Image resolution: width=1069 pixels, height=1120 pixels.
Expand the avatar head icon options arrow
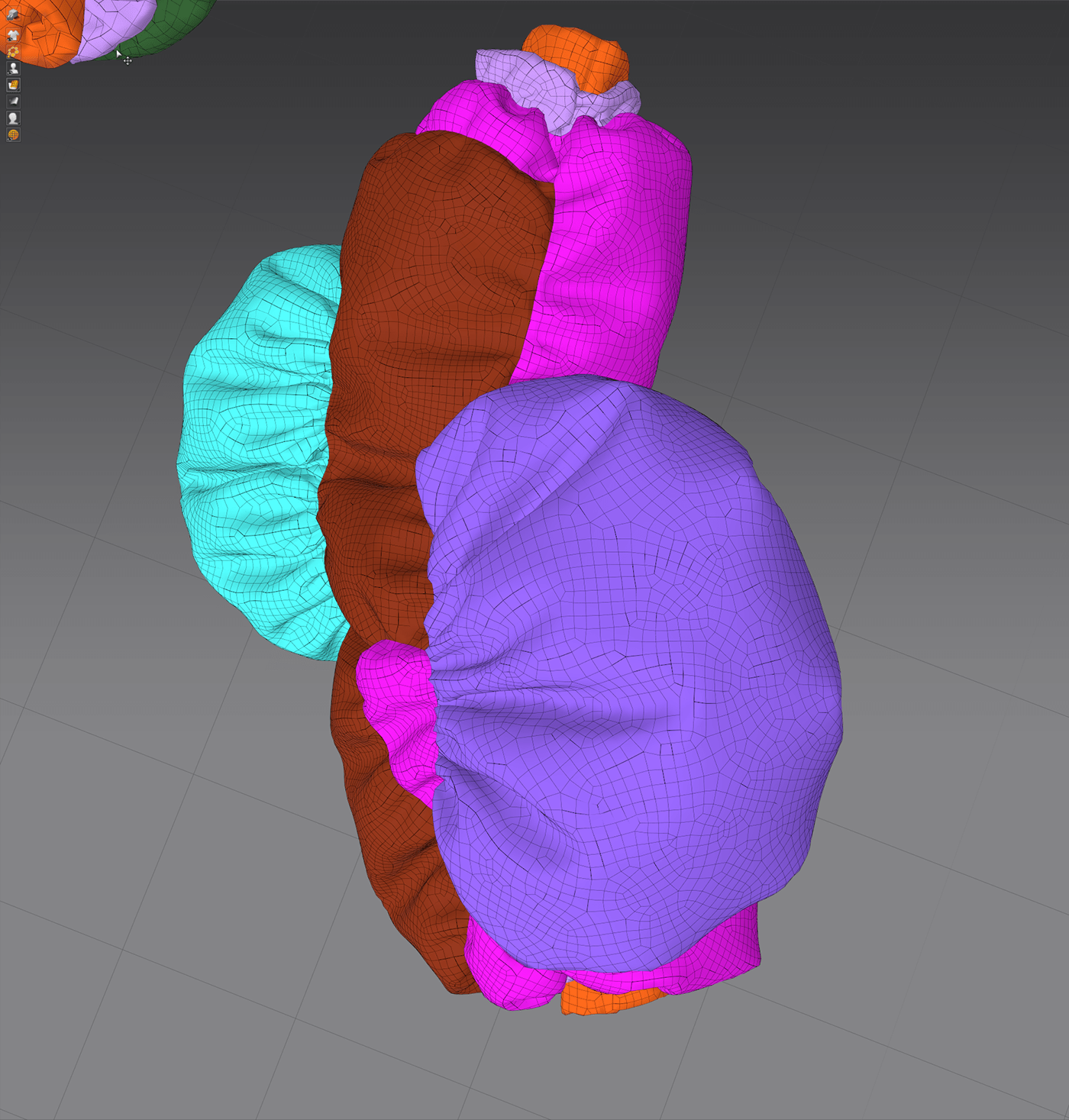coord(18,123)
